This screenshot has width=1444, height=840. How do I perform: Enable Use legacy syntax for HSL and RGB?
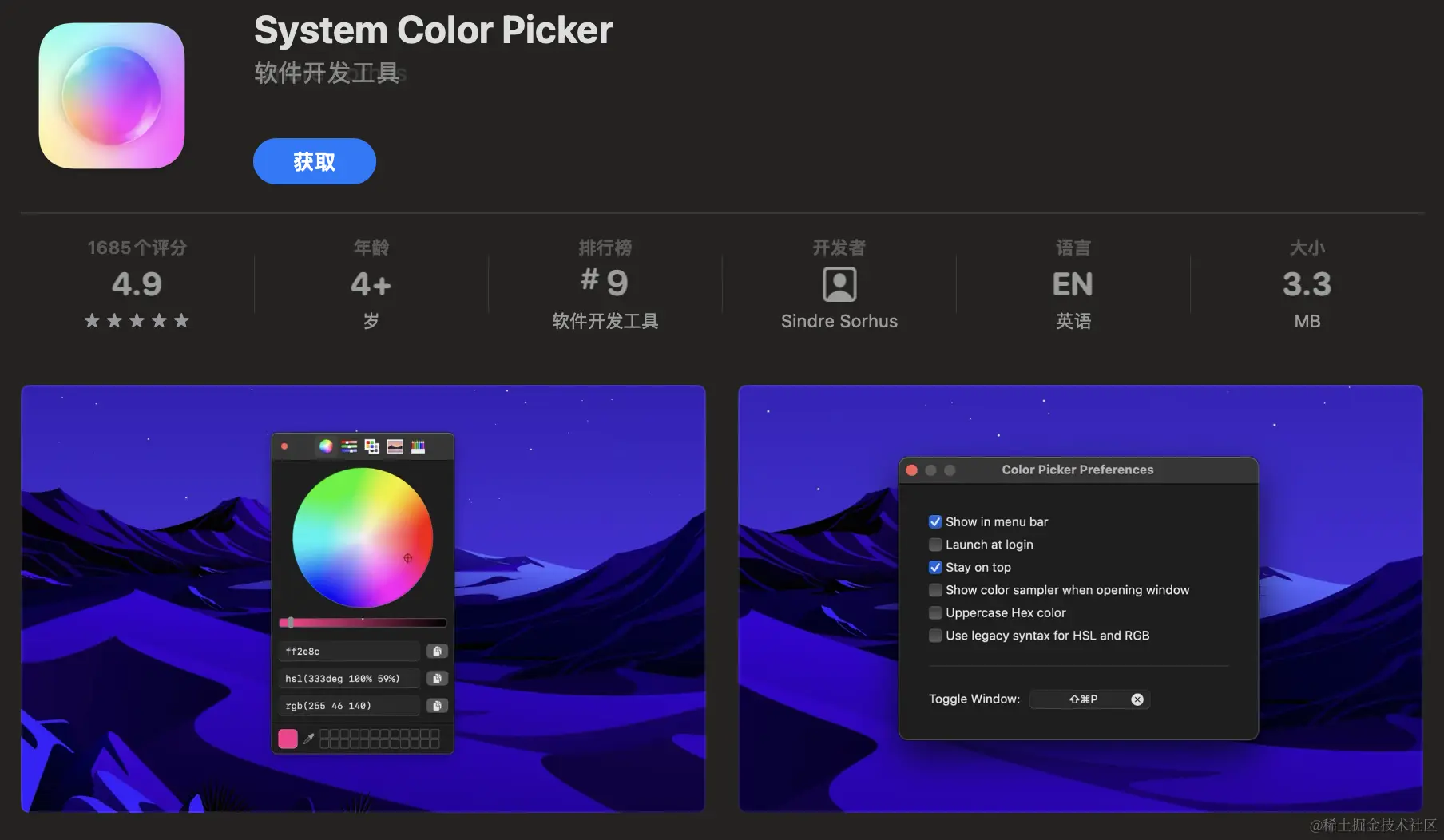pos(935,636)
